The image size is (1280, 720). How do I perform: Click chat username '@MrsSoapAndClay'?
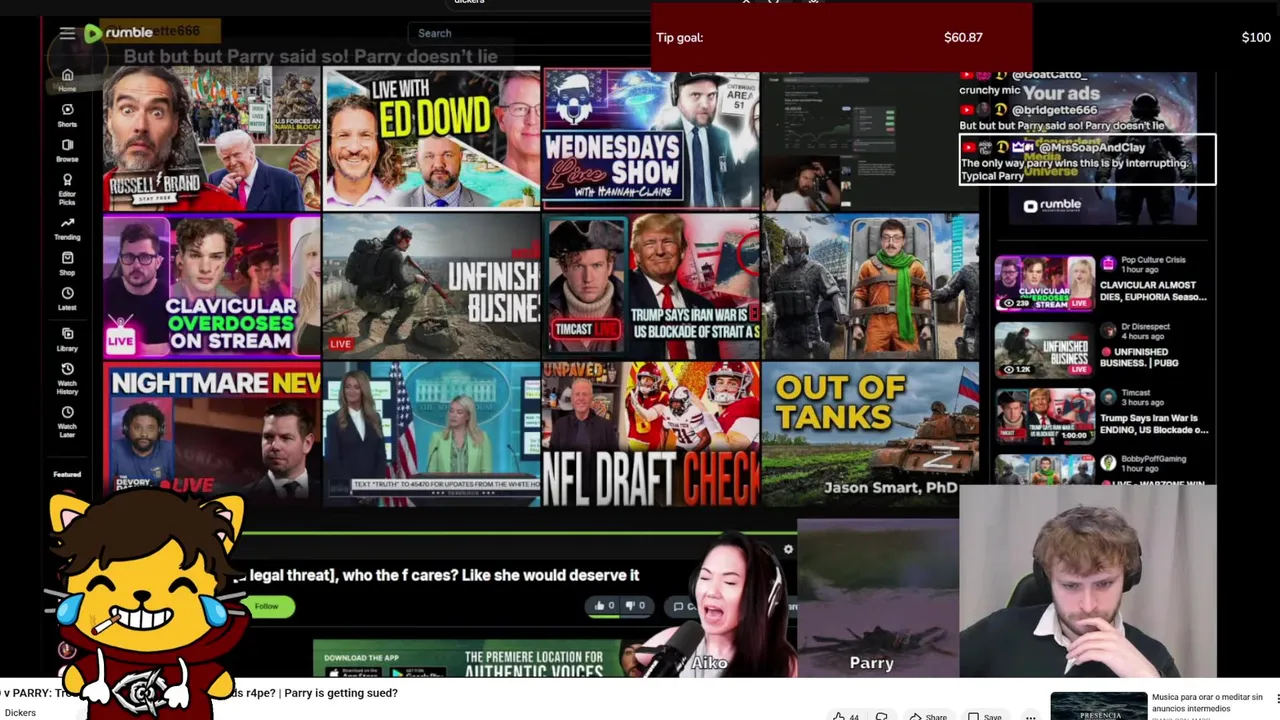[x=1091, y=147]
